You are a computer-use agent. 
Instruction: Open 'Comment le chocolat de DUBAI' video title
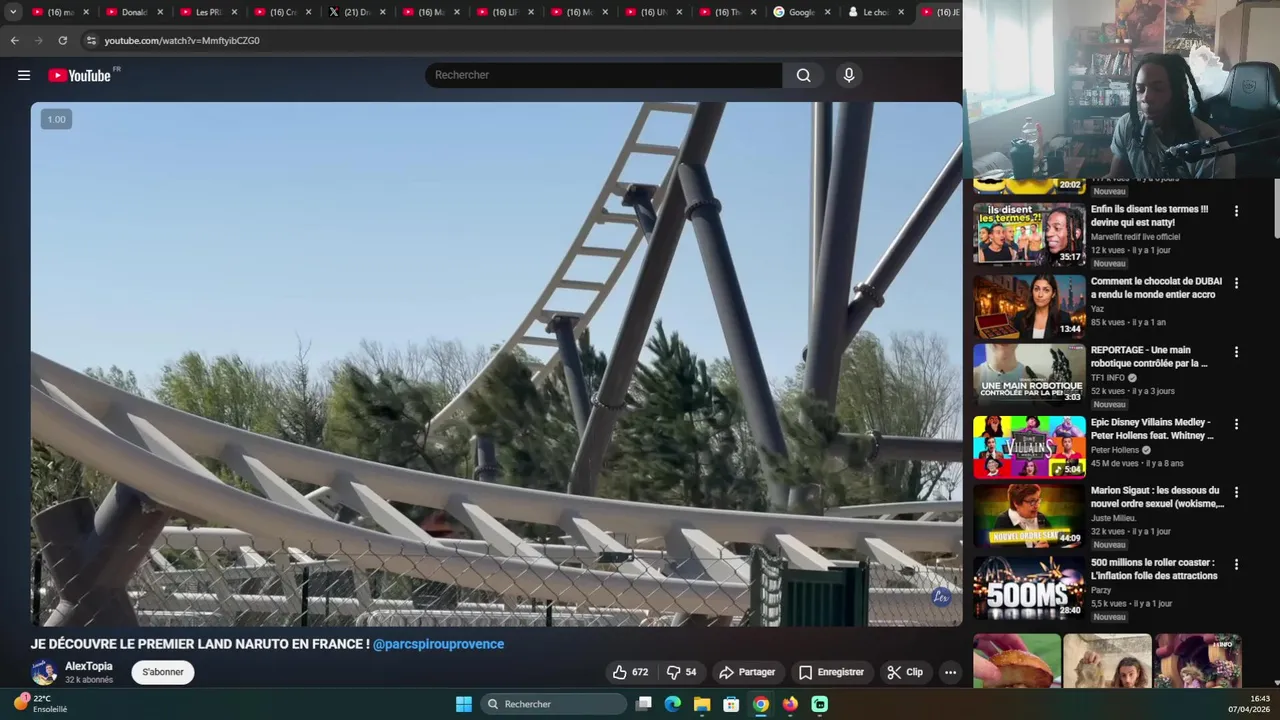(1156, 288)
